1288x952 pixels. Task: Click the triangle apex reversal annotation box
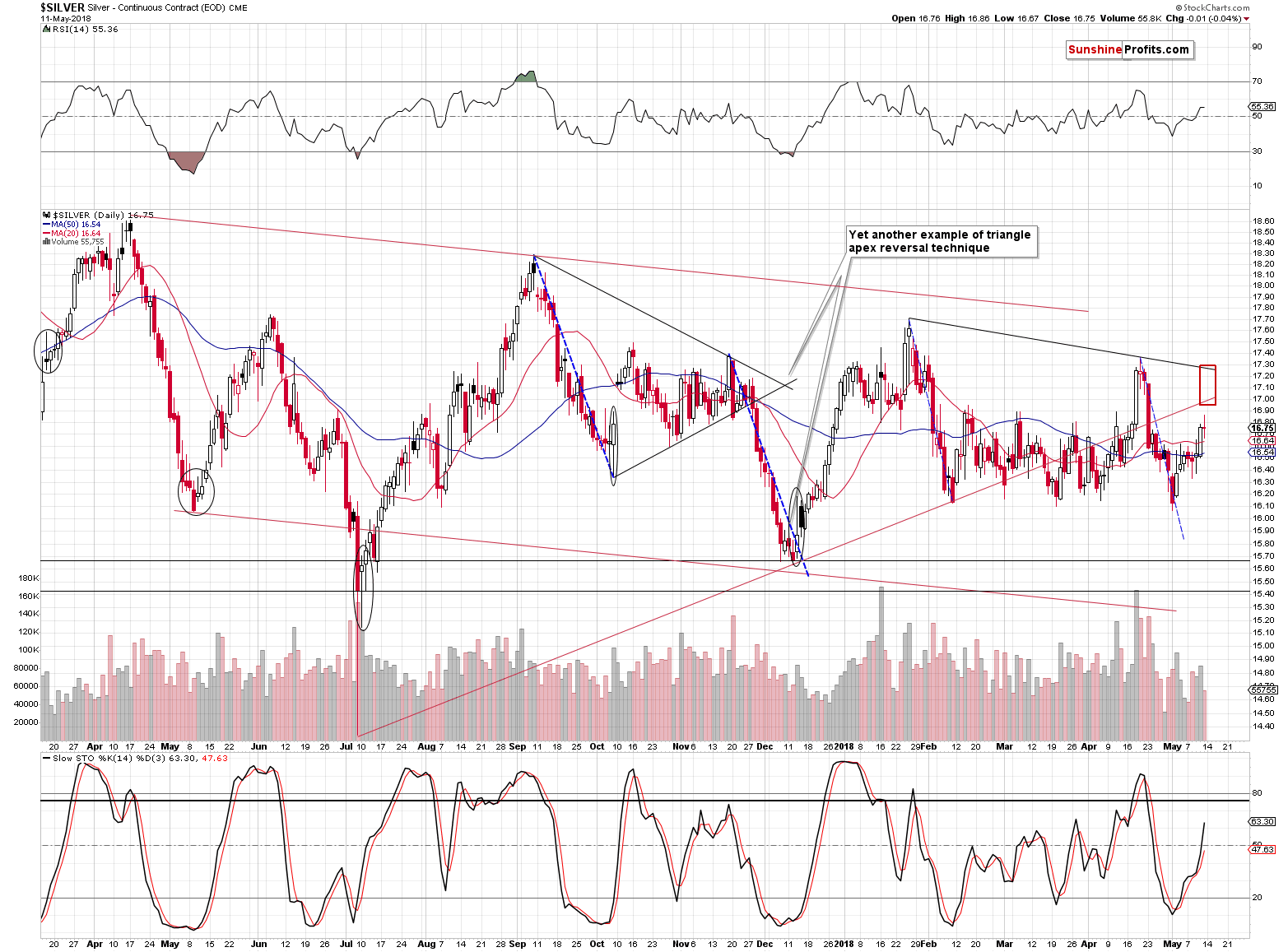942,241
